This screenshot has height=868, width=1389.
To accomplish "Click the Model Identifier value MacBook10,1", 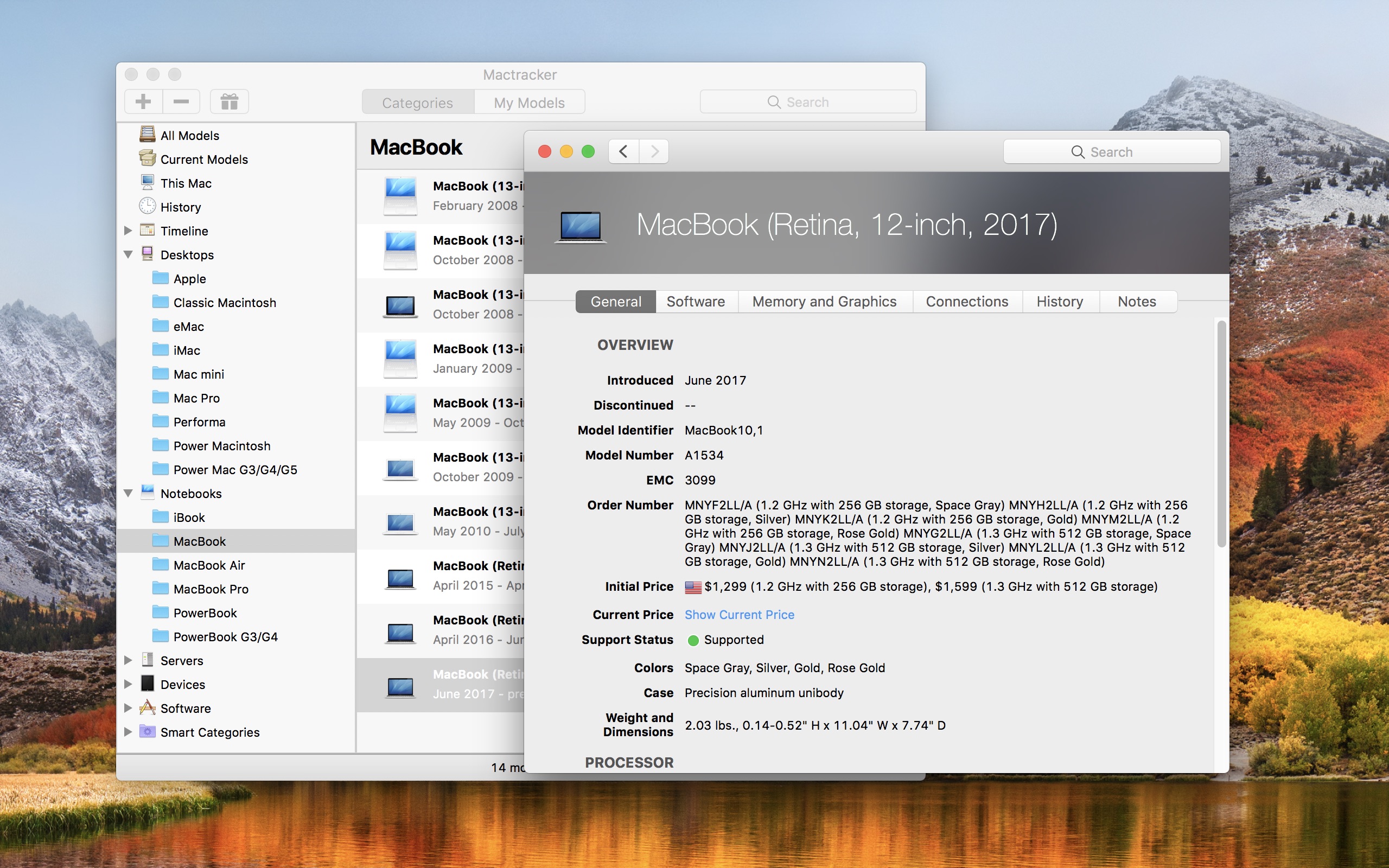I will (x=724, y=430).
